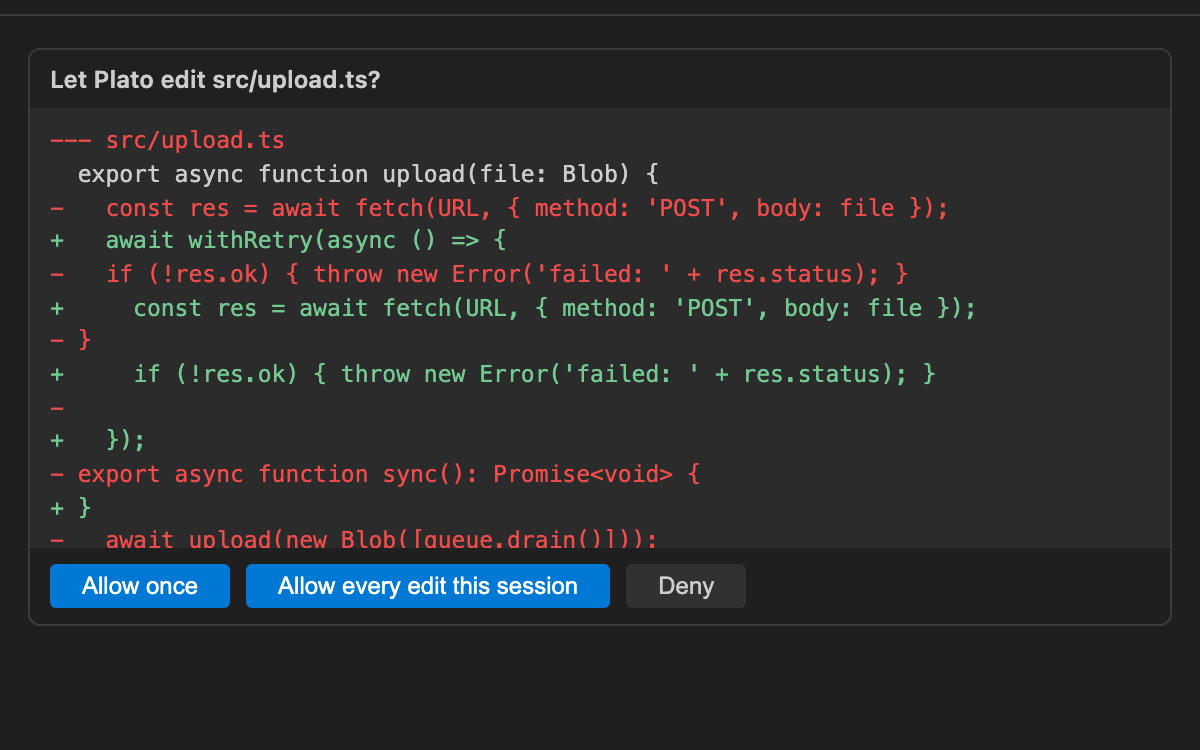Screen dimensions: 1200x750
Task: Click the removed '- }' closing brace line
Action: click(71, 341)
